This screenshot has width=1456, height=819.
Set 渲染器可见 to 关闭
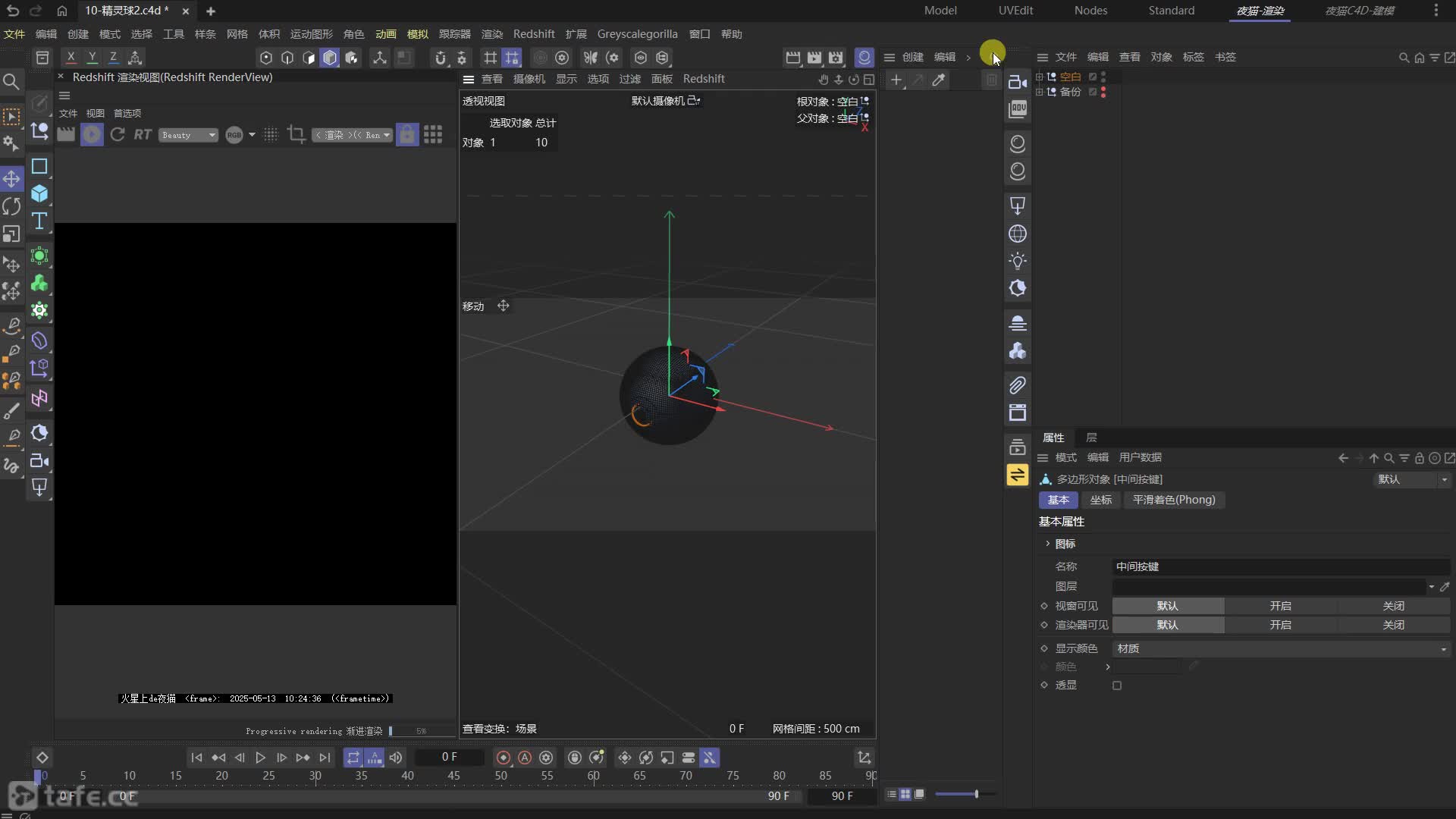pyautogui.click(x=1394, y=625)
